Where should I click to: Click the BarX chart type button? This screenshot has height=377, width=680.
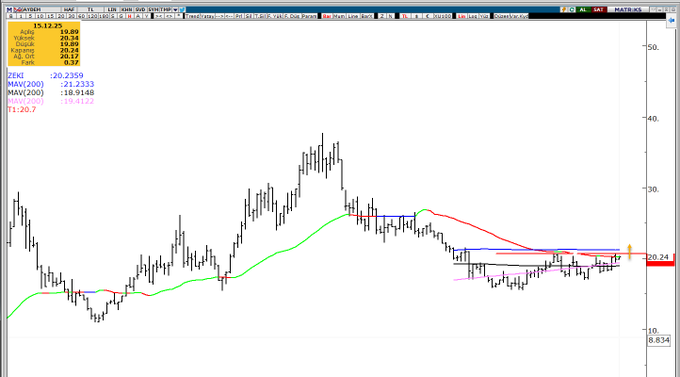(367, 16)
